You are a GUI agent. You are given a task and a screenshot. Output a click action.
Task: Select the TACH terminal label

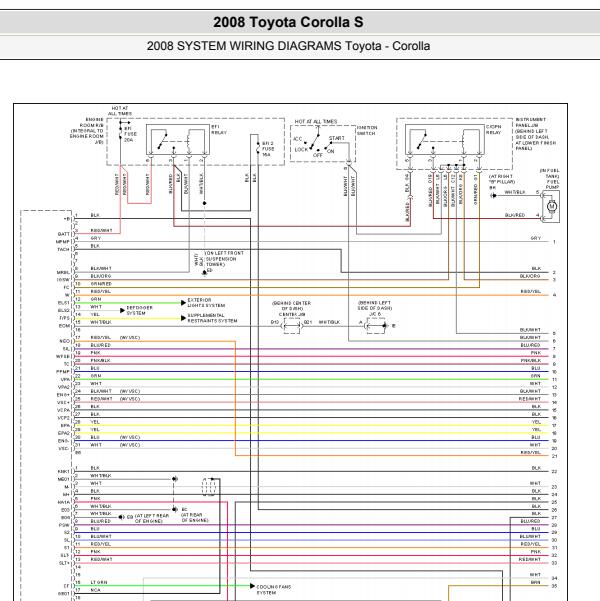point(63,249)
